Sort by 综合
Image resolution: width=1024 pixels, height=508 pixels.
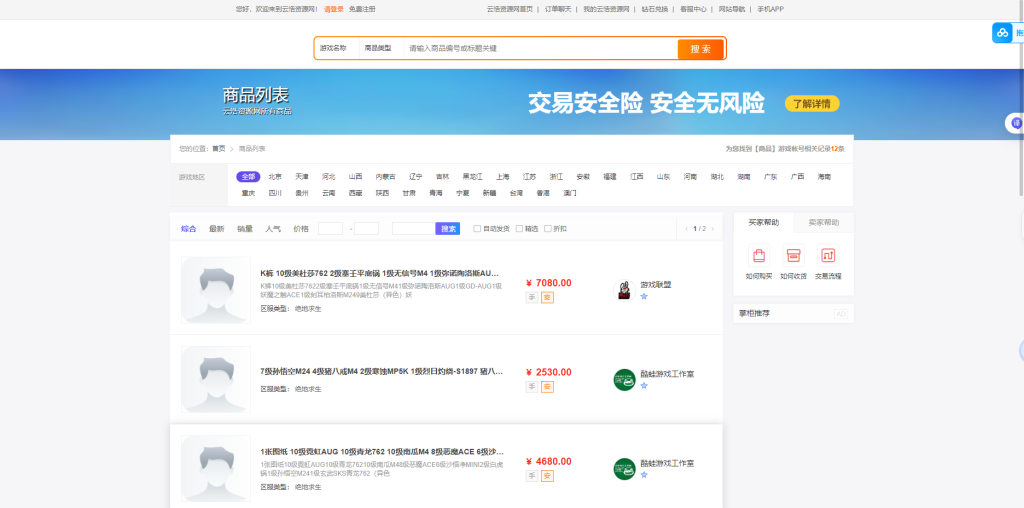tap(189, 229)
